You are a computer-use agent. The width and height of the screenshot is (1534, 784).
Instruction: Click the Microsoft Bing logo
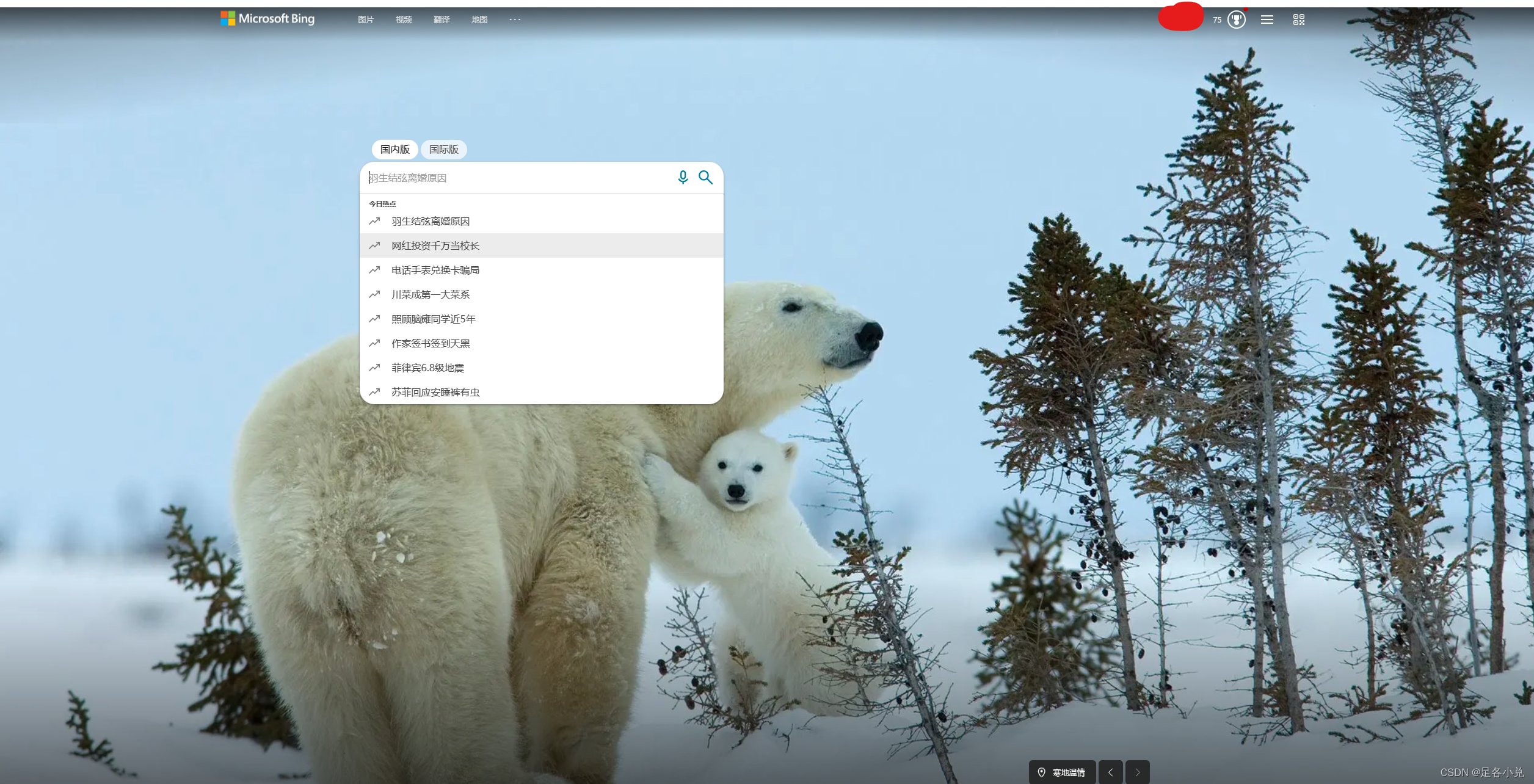point(267,19)
